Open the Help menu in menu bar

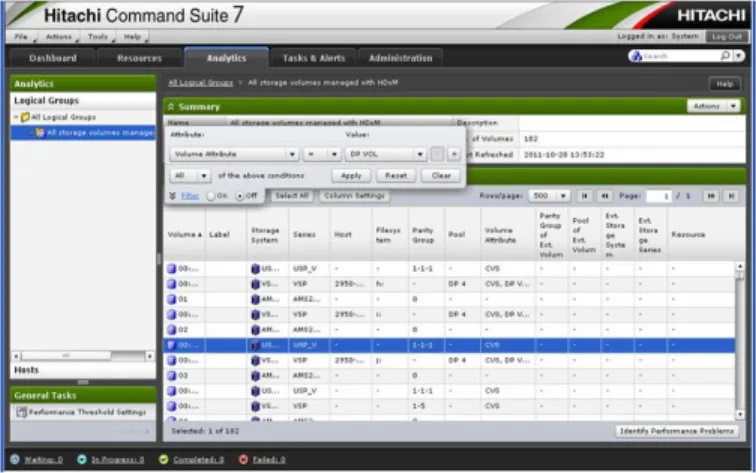click(x=132, y=37)
